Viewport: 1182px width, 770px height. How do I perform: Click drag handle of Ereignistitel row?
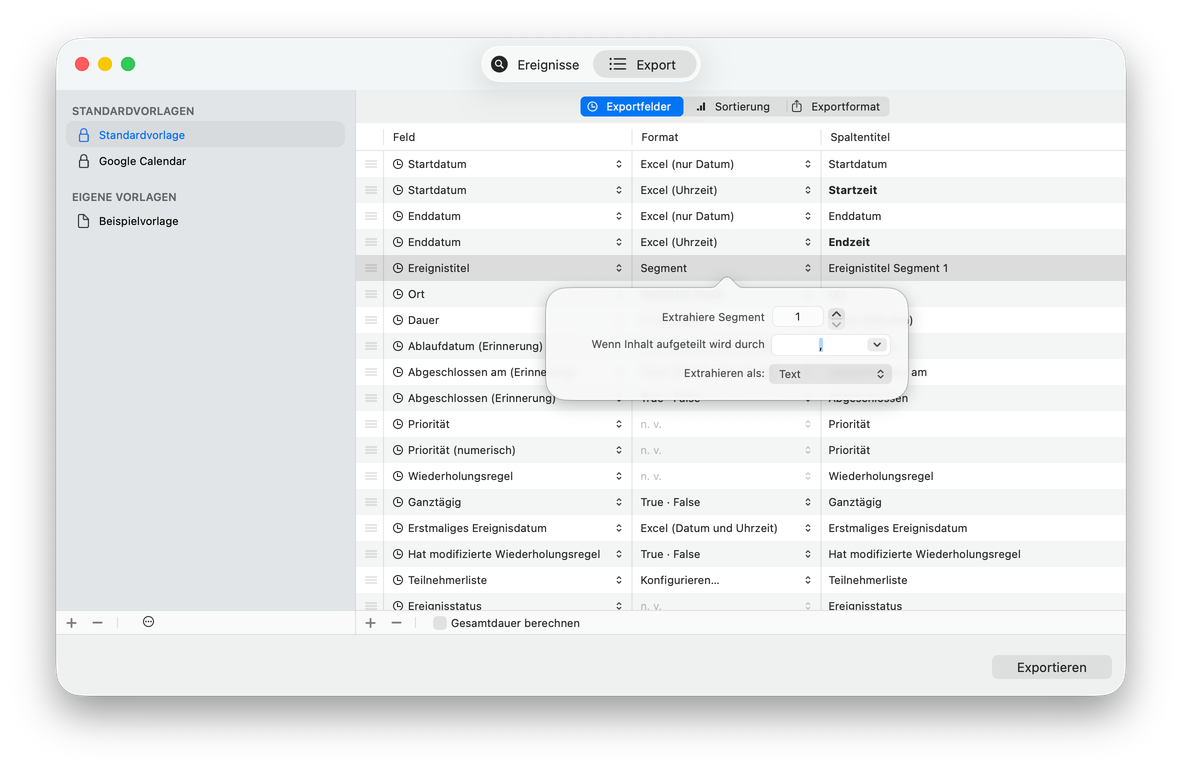click(x=371, y=268)
